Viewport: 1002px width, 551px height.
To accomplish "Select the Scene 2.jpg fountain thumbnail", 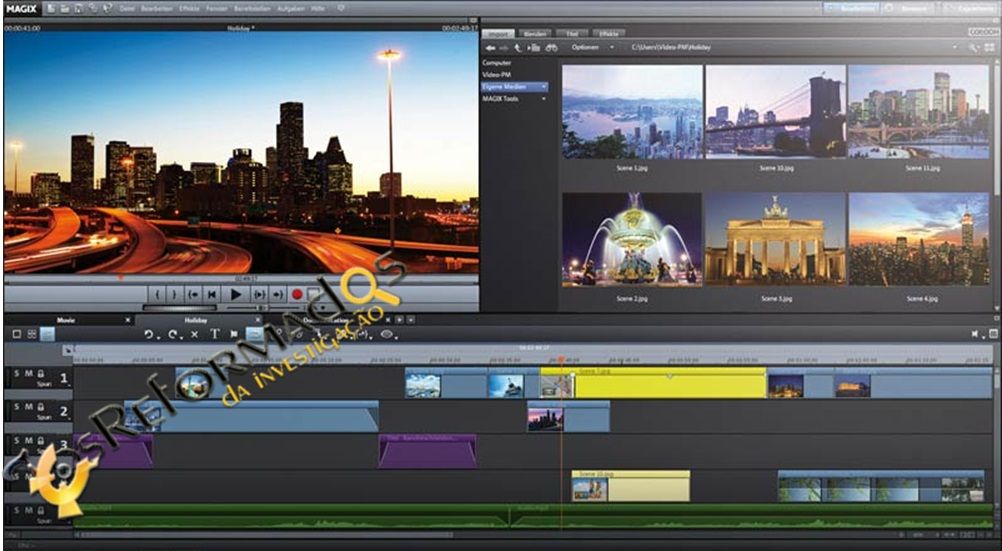I will (632, 239).
